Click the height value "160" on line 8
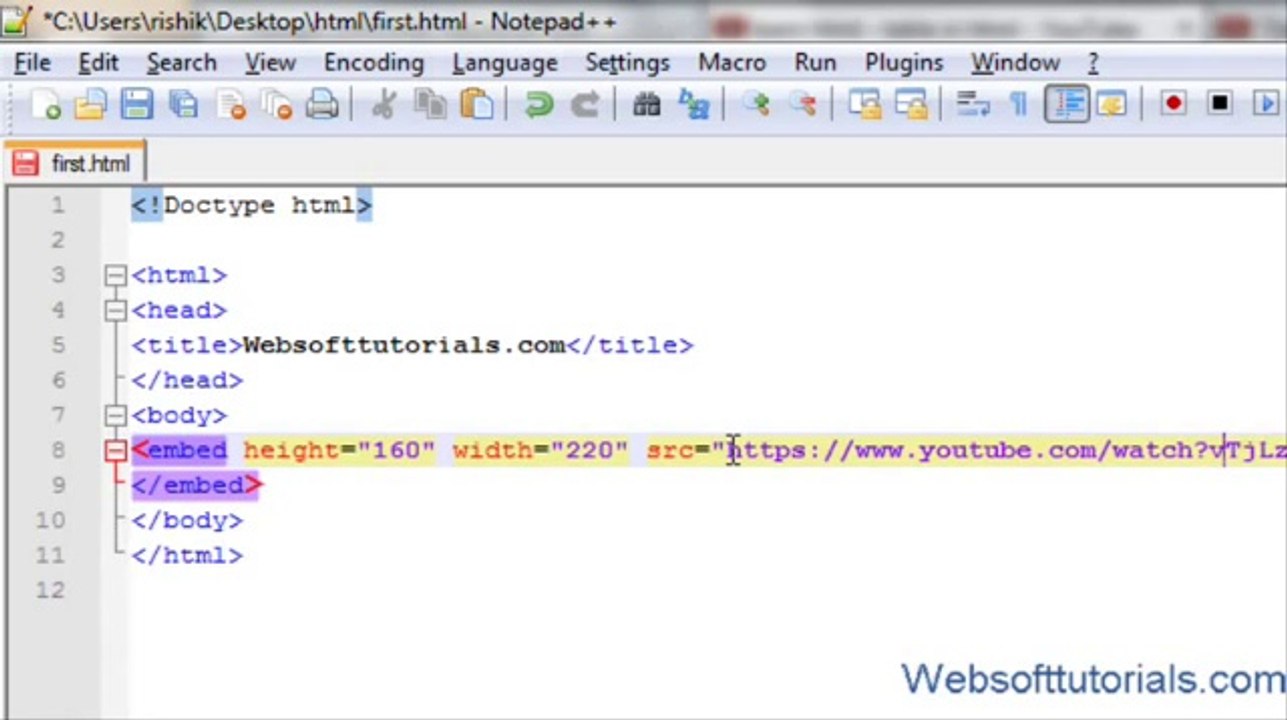This screenshot has width=1287, height=720. pos(396,451)
